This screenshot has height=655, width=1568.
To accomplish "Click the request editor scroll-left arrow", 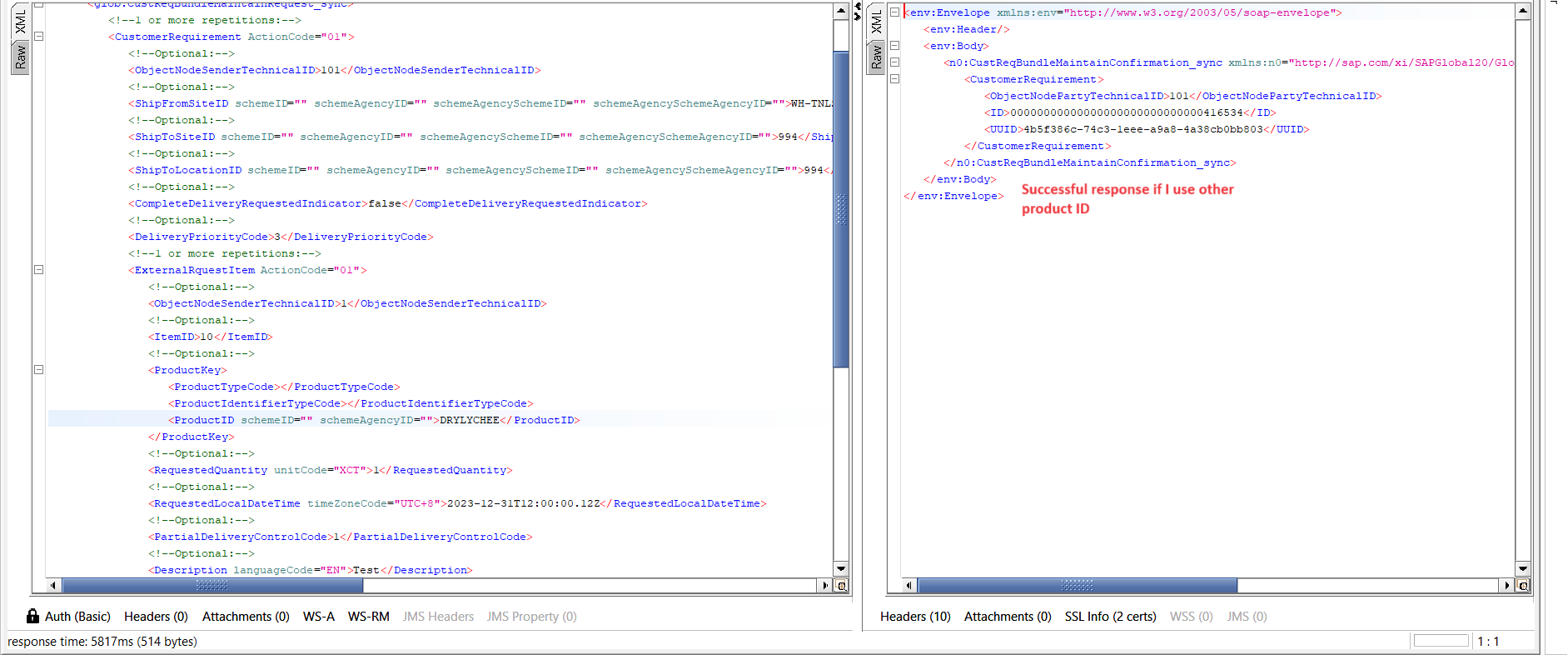I will pyautogui.click(x=53, y=586).
